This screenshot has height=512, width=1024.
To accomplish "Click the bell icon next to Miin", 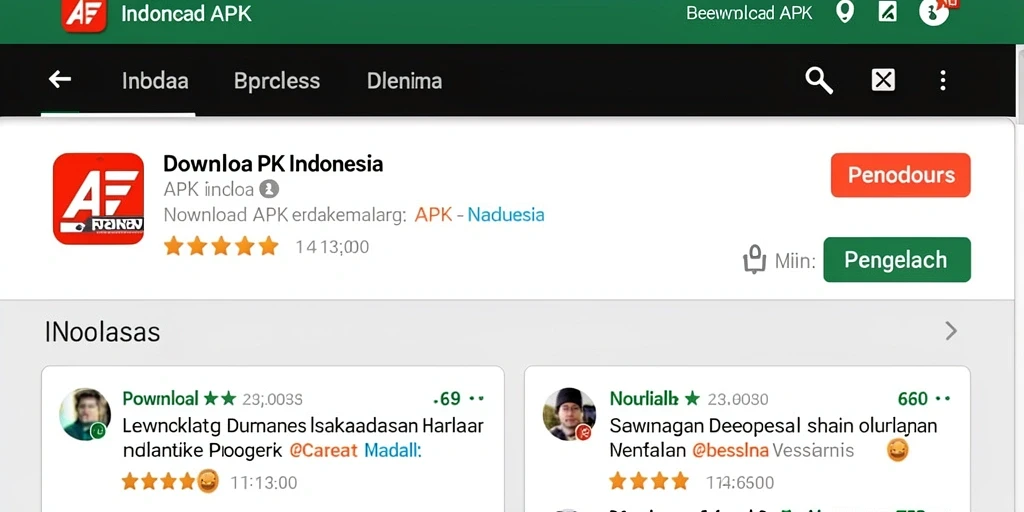I will (754, 259).
